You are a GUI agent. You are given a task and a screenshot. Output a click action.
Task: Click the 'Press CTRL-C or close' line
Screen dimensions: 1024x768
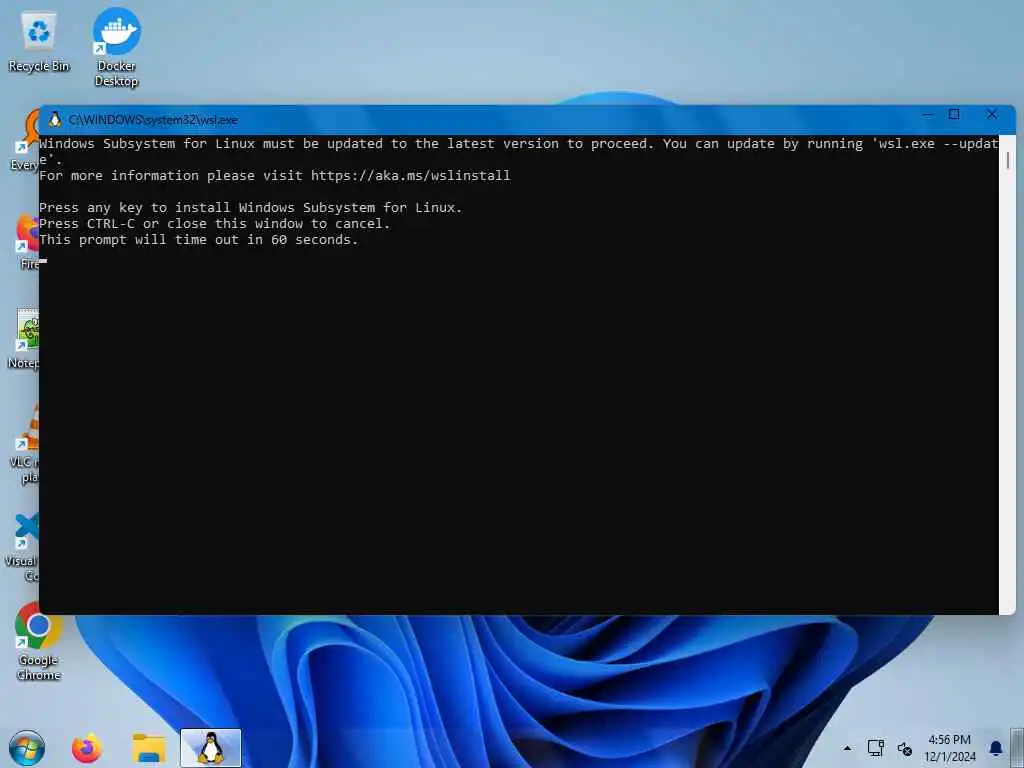pos(215,223)
